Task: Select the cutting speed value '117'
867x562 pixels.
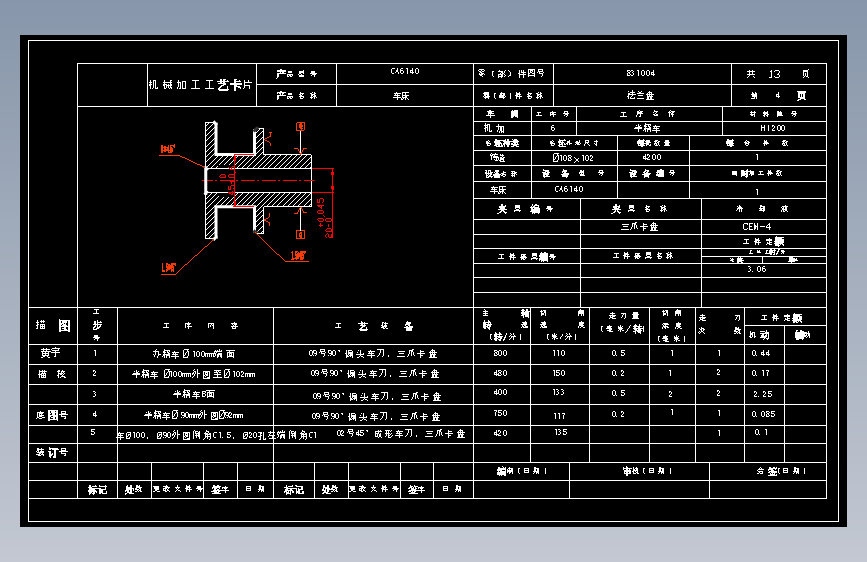Action: (x=560, y=416)
